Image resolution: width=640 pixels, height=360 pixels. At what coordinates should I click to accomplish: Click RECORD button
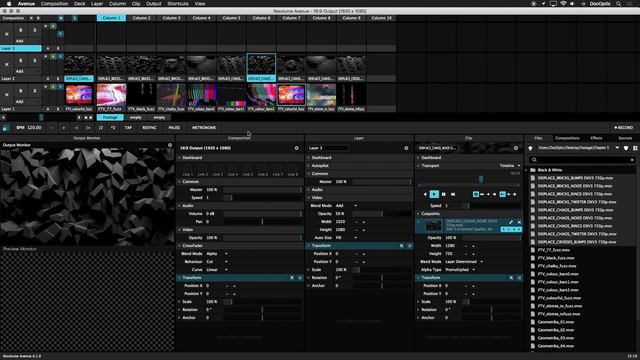(x=624, y=128)
